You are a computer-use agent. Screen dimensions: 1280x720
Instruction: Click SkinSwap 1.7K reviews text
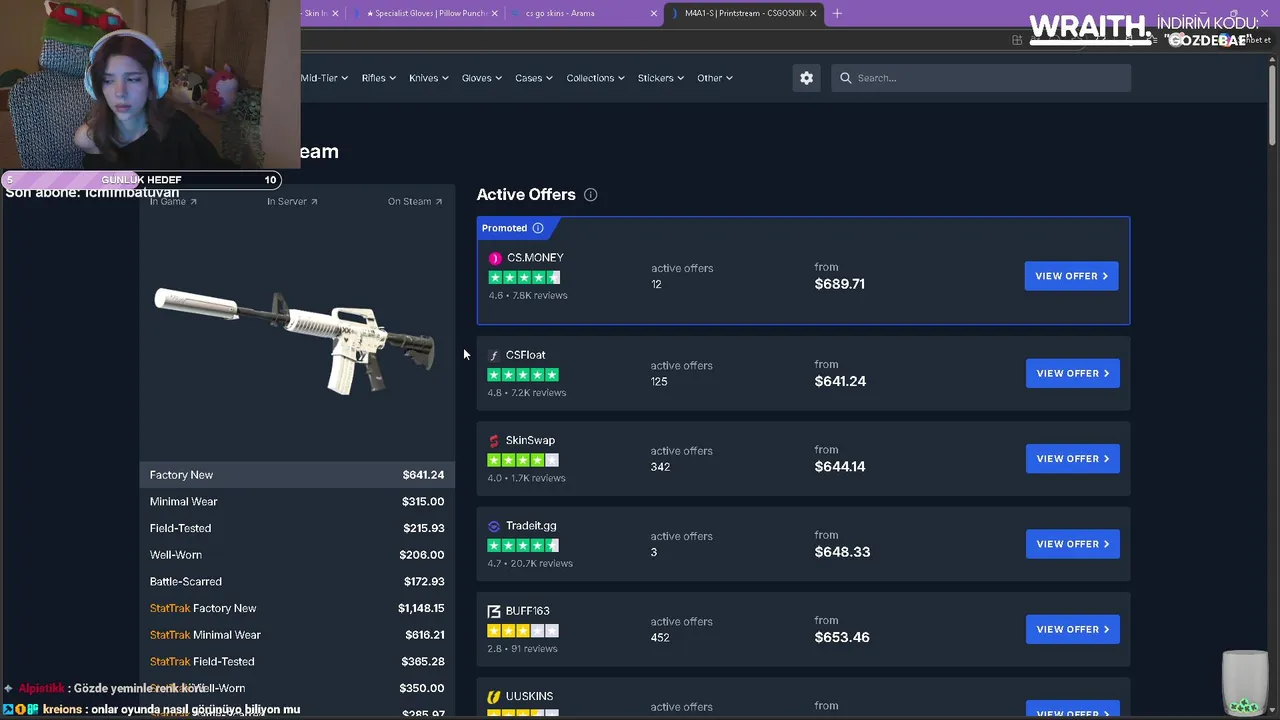[526, 478]
